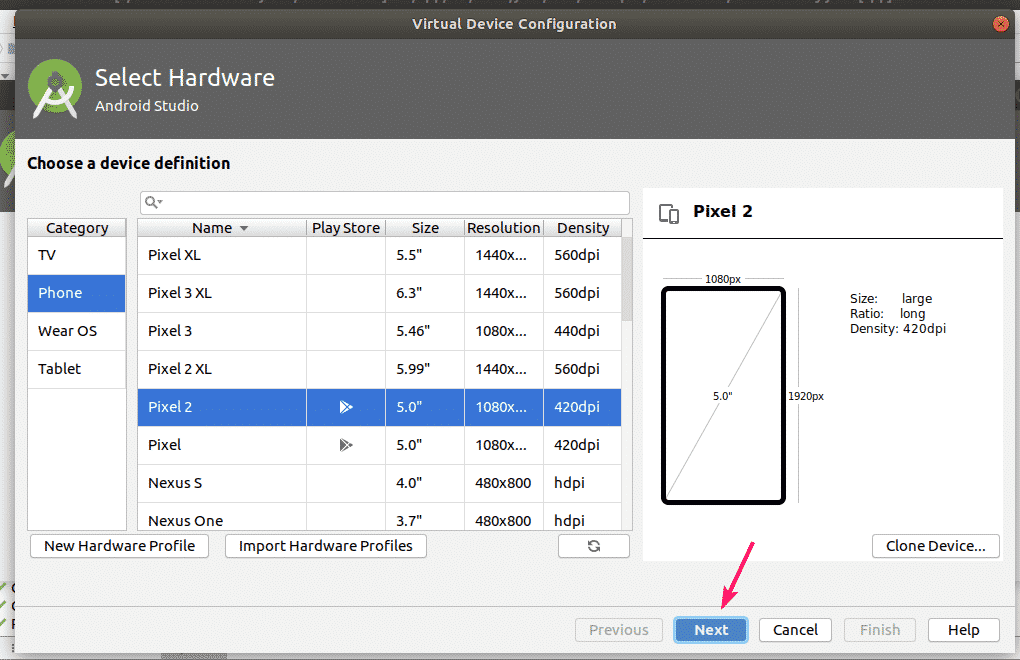Click the 480x800 resolution for Nexus S
The width and height of the screenshot is (1020, 660).
click(503, 483)
